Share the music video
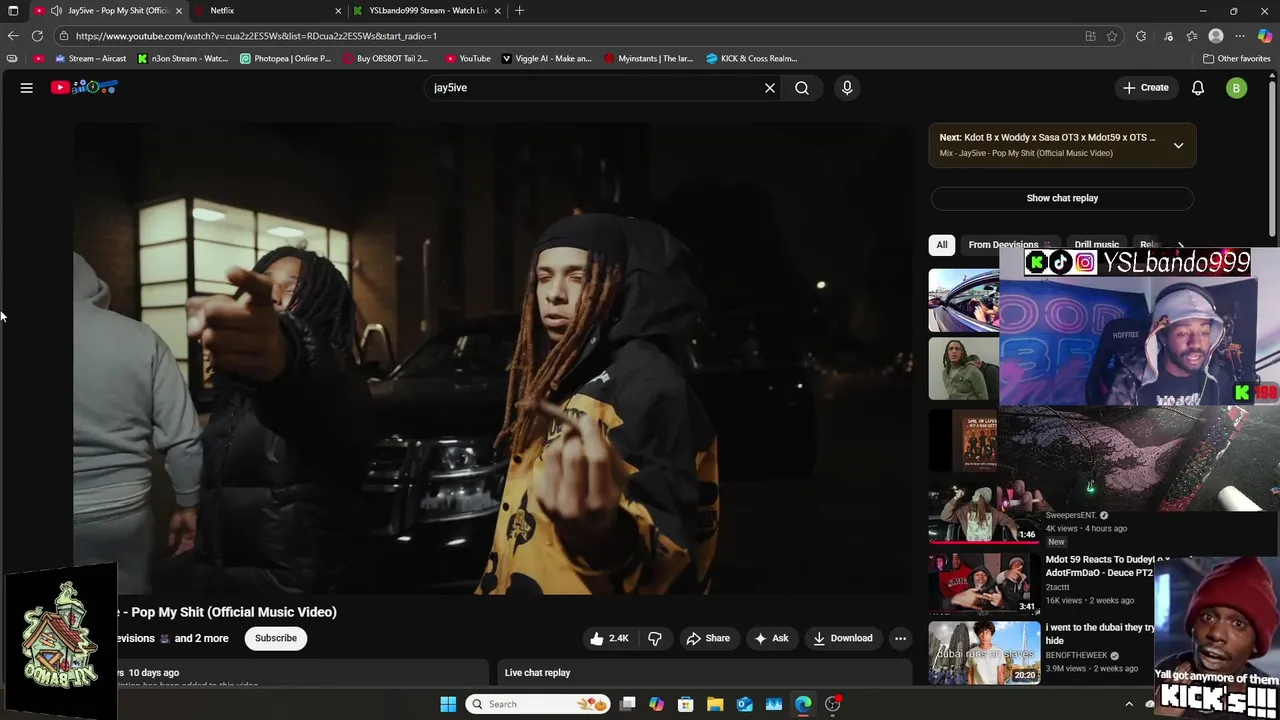The width and height of the screenshot is (1280, 720). (708, 638)
